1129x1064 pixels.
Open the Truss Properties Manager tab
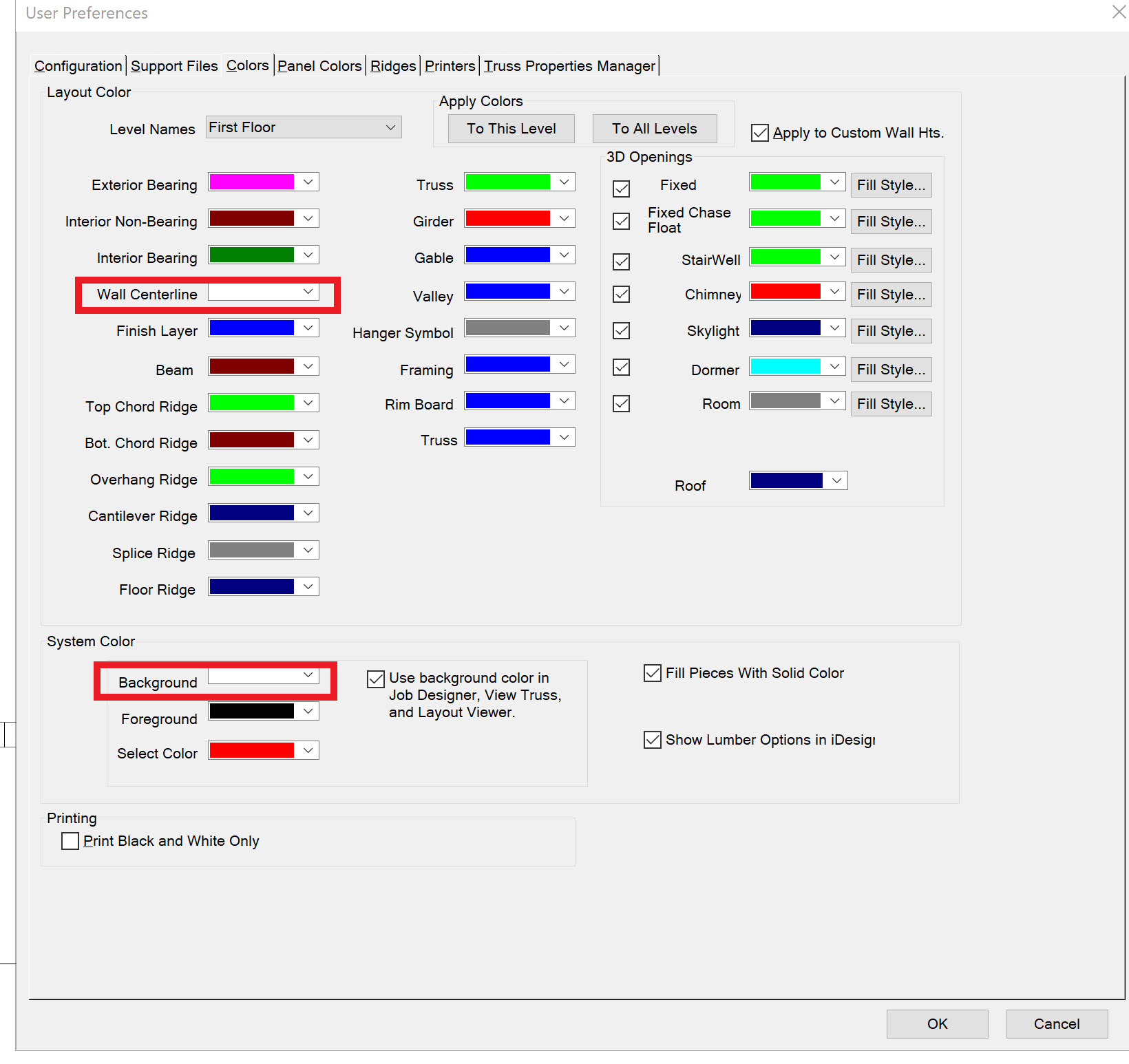click(569, 66)
